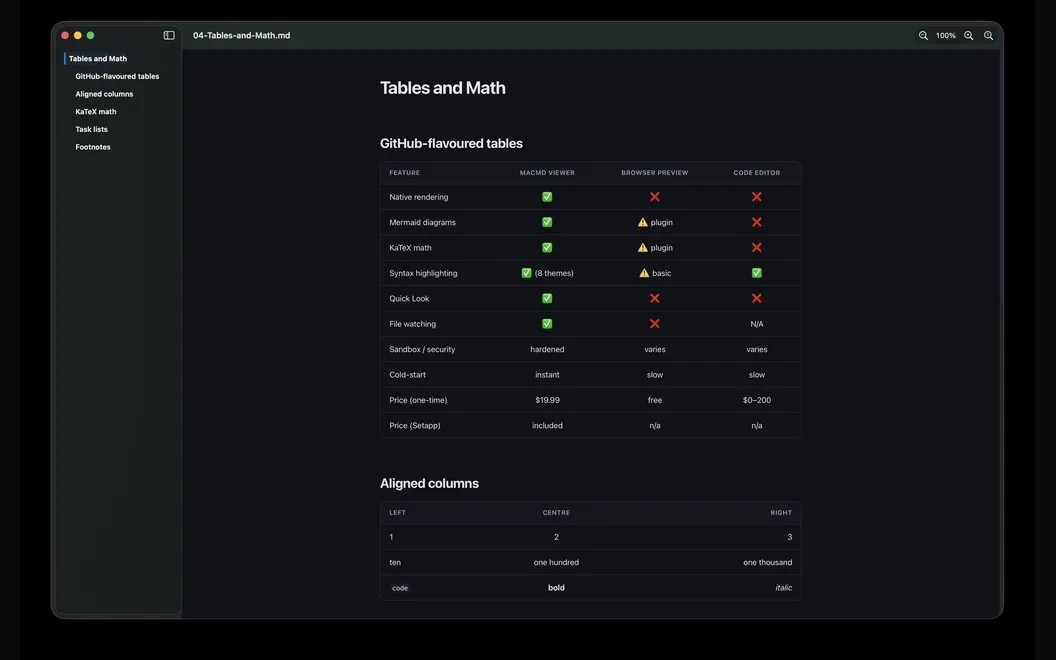Image resolution: width=1056 pixels, height=660 pixels.
Task: Click the one thousand cell
Action: (x=767, y=562)
